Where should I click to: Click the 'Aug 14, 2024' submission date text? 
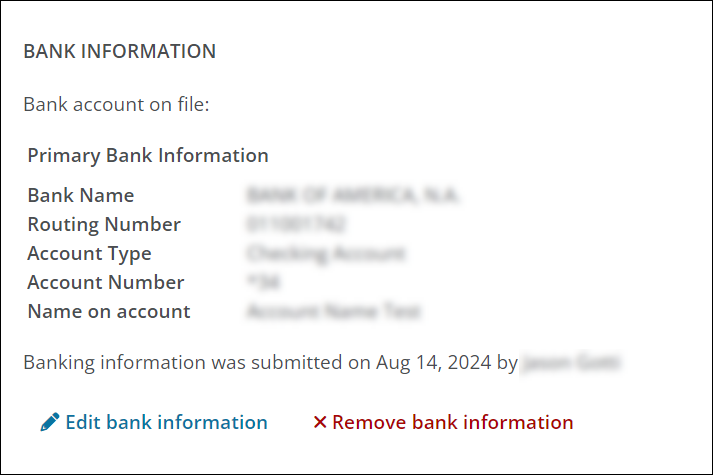pyautogui.click(x=434, y=363)
